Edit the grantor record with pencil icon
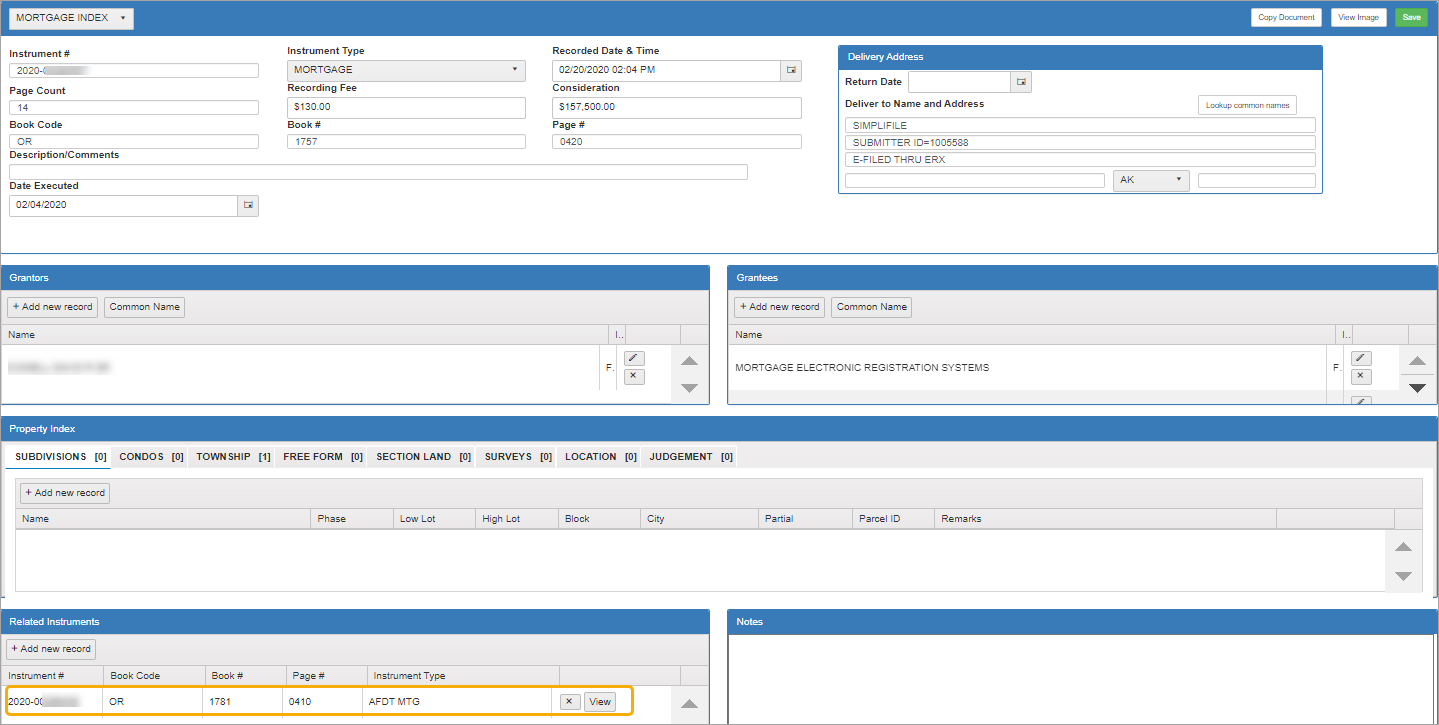This screenshot has height=725, width=1439. (x=634, y=358)
